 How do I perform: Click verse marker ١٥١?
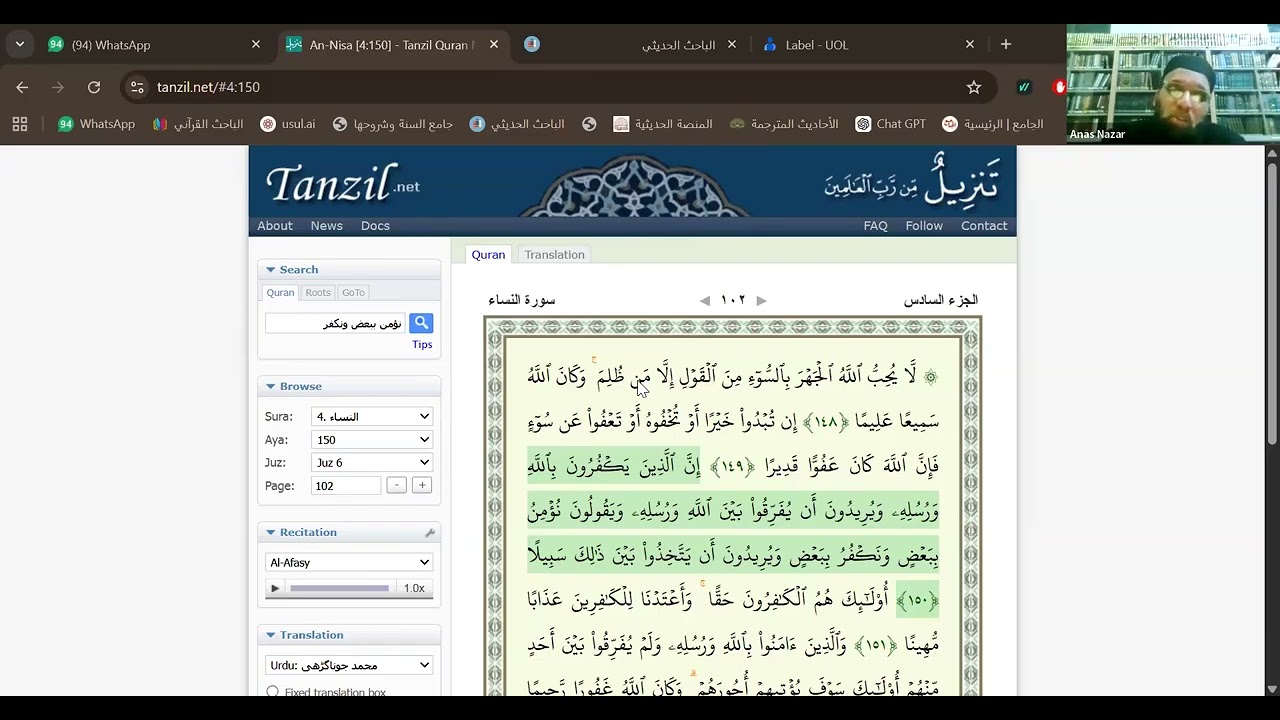(x=874, y=645)
